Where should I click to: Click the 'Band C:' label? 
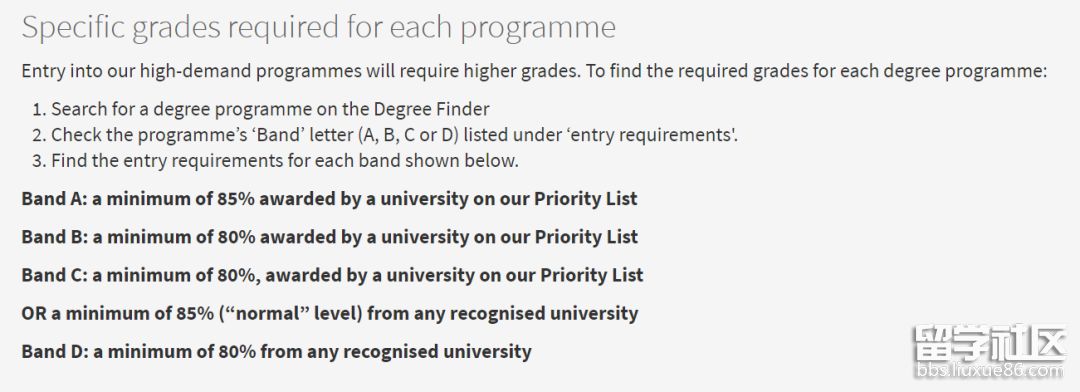pyautogui.click(x=54, y=276)
